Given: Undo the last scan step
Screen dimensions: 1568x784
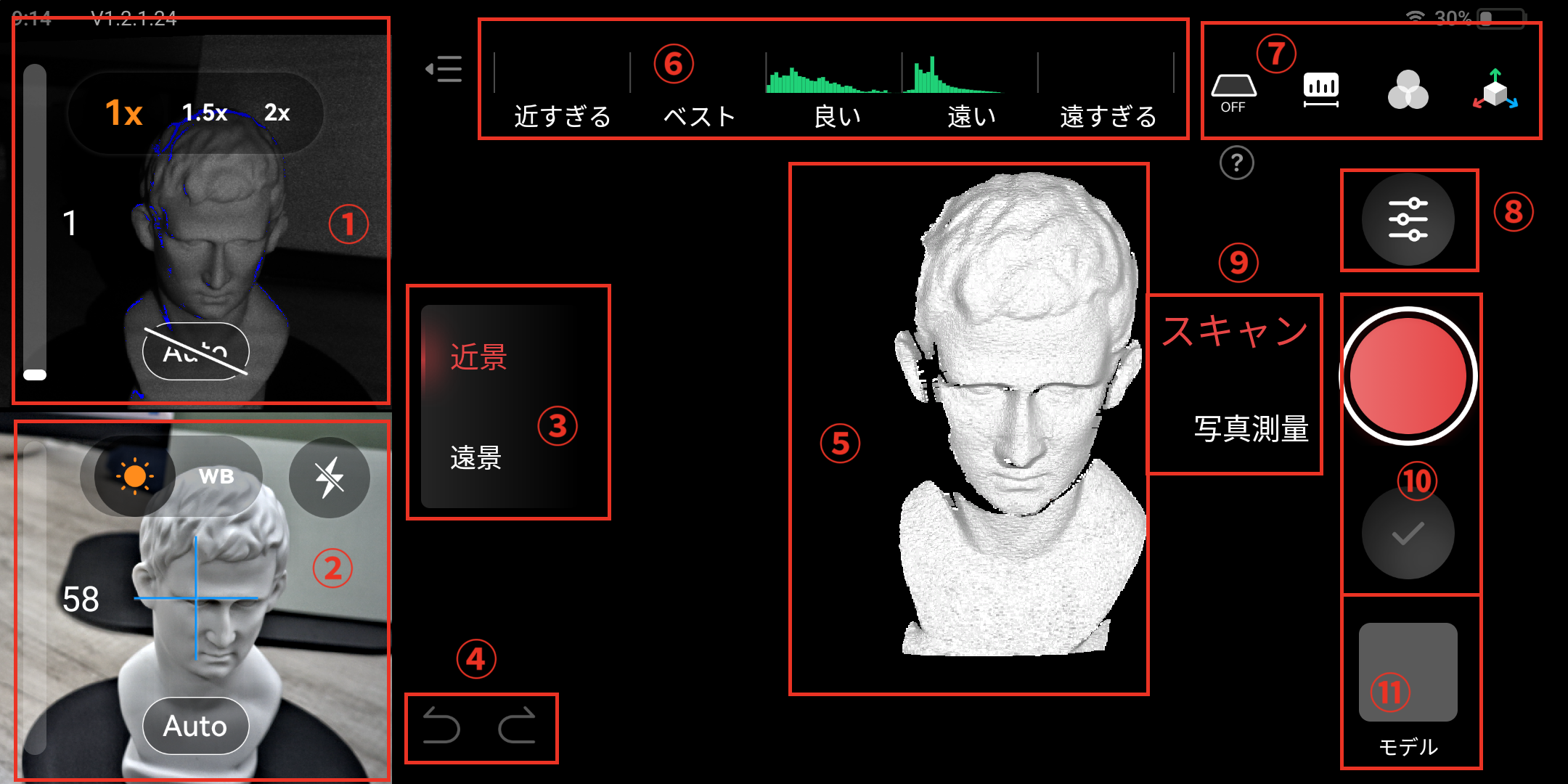Looking at the screenshot, I should pos(441,725).
